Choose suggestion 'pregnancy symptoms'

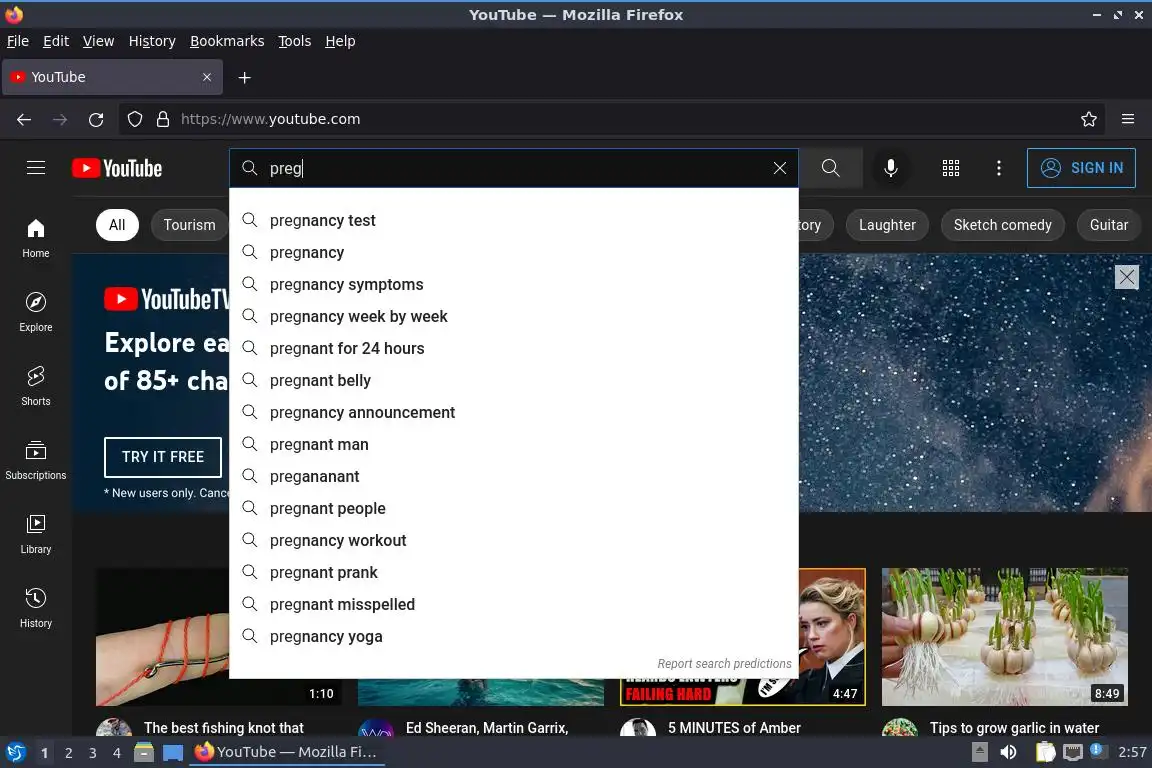[514, 284]
